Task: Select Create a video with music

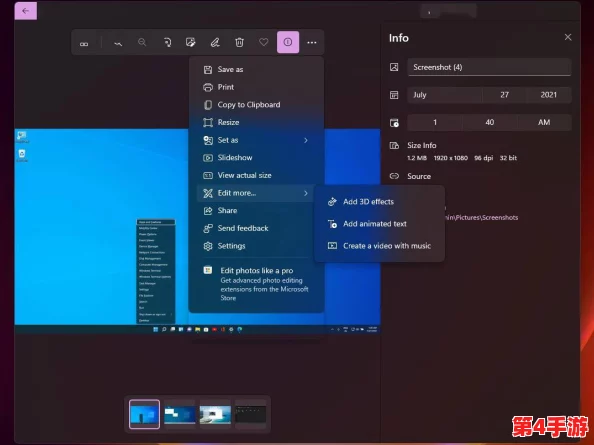Action: [379, 246]
